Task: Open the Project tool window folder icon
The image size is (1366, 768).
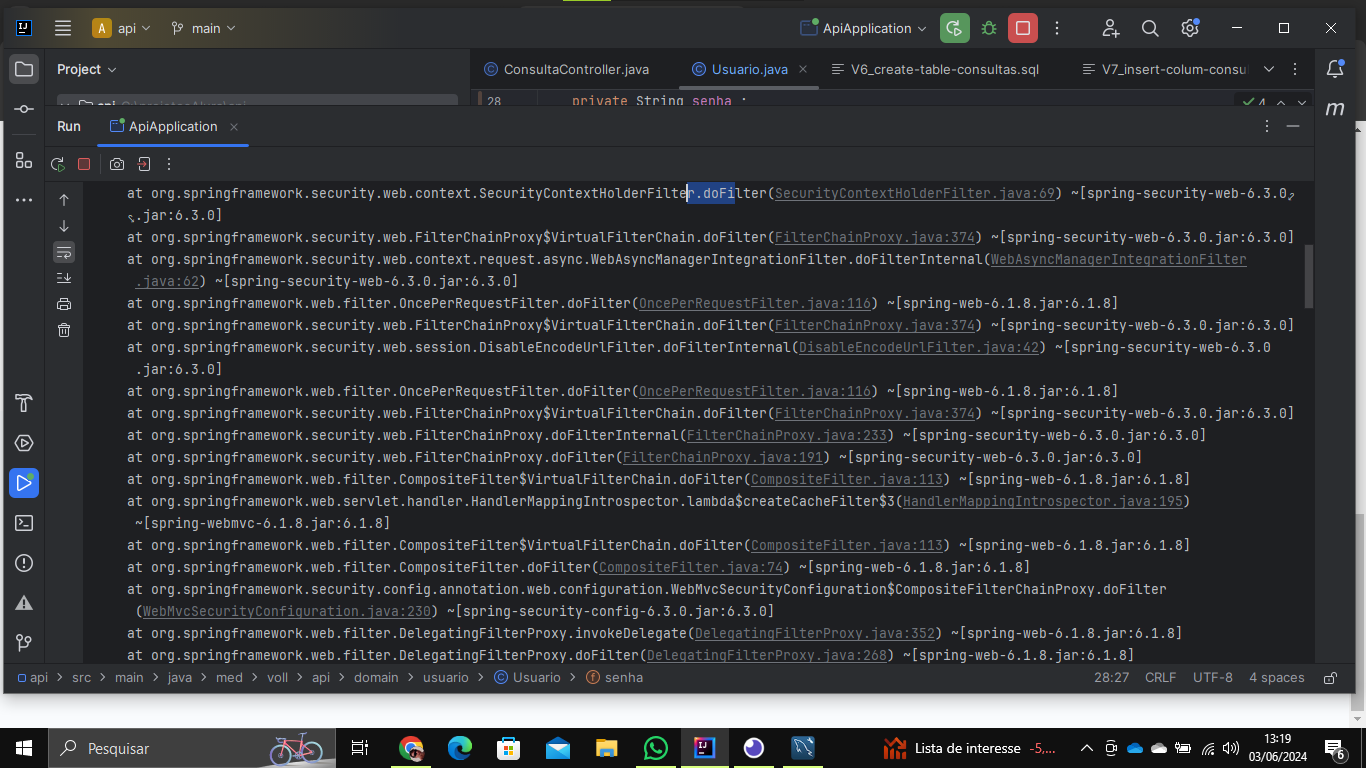Action: (24, 69)
